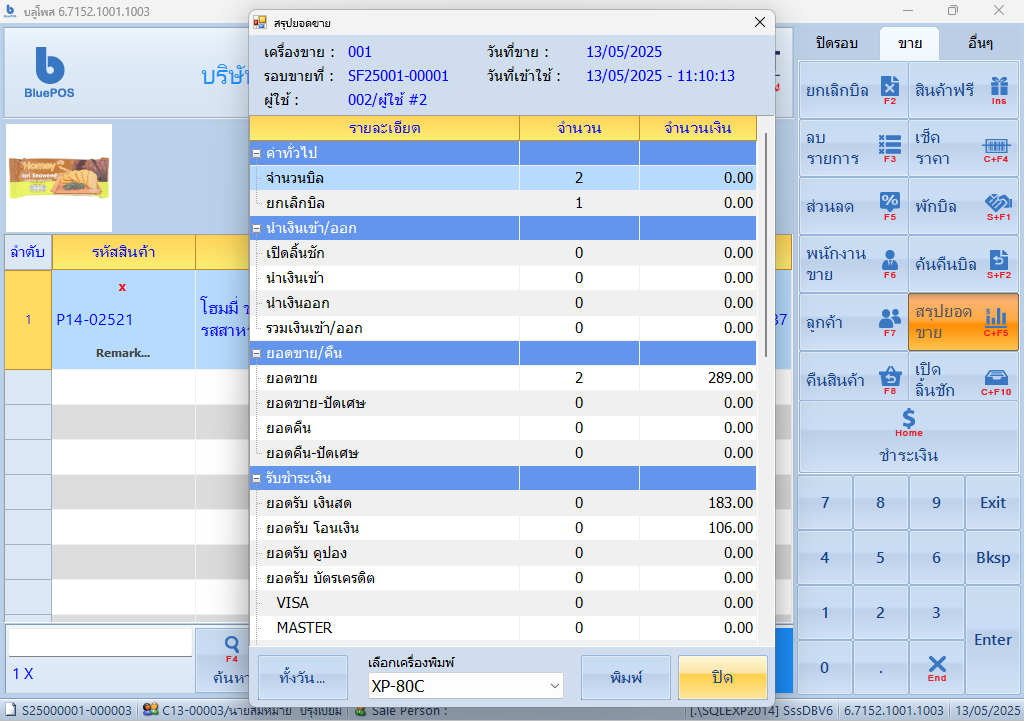
Task: Click the delete item (ลบรายการ) F3 icon
Action: (x=889, y=147)
